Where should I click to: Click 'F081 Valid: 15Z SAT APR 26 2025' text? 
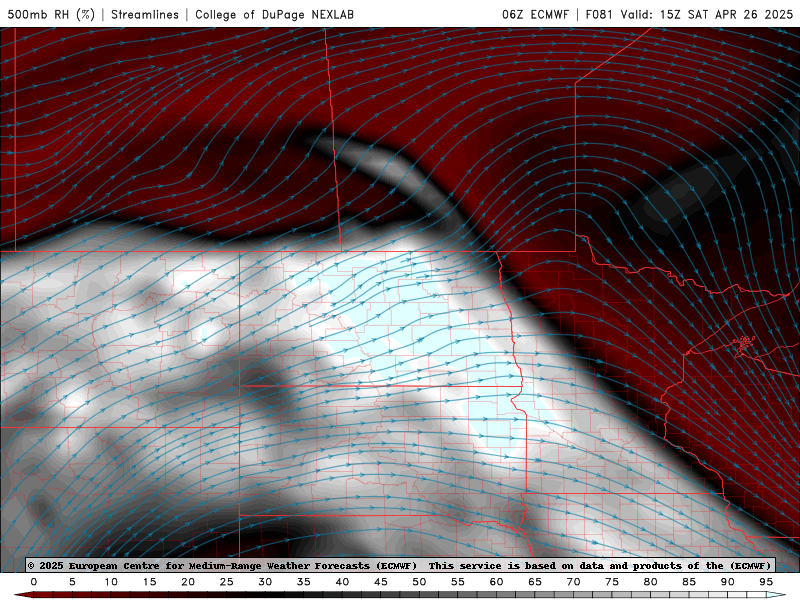pyautogui.click(x=689, y=14)
